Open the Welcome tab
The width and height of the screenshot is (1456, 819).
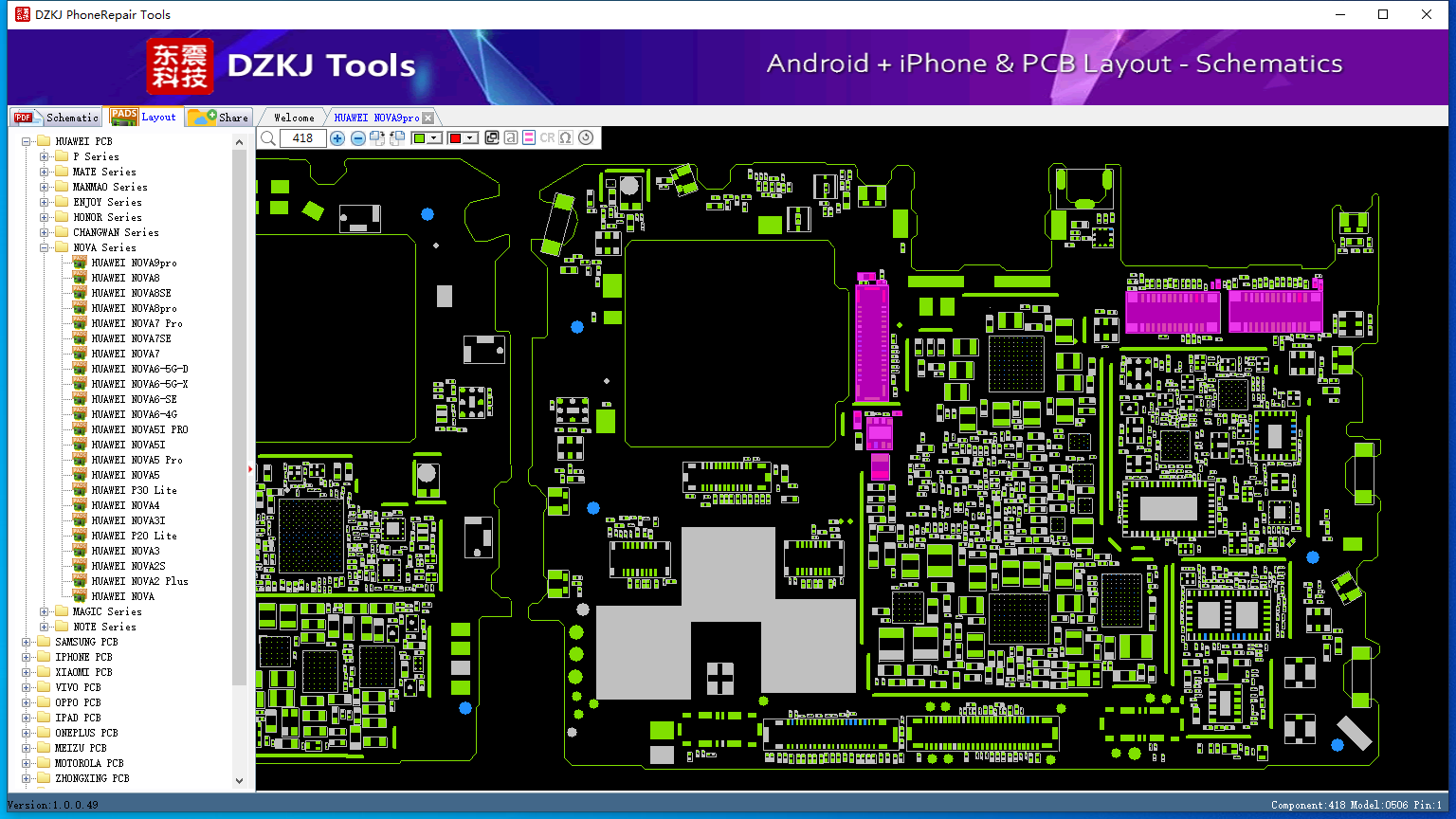point(294,118)
